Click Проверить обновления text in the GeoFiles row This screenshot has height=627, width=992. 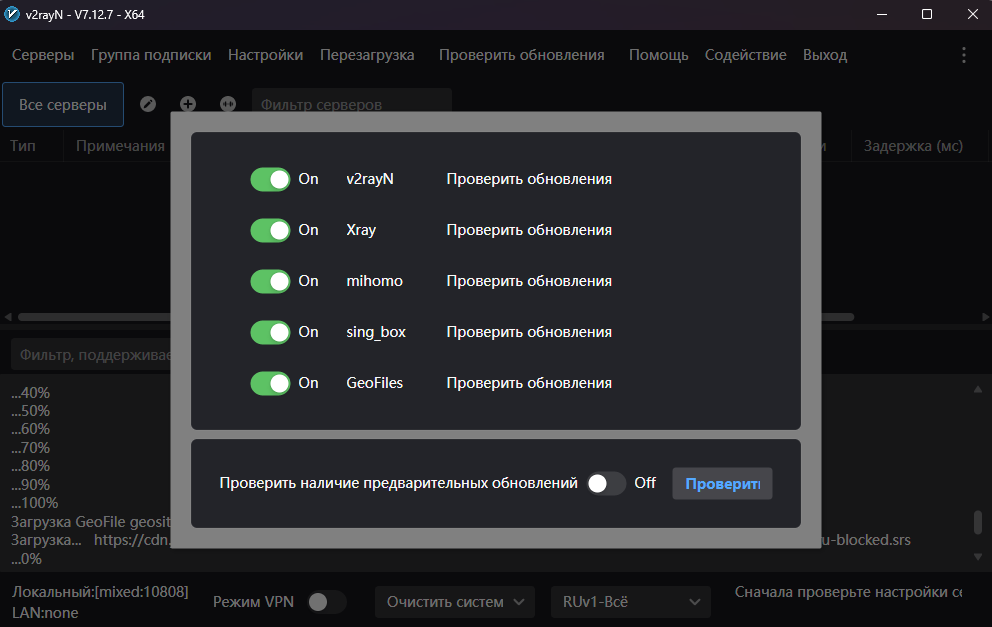point(529,383)
